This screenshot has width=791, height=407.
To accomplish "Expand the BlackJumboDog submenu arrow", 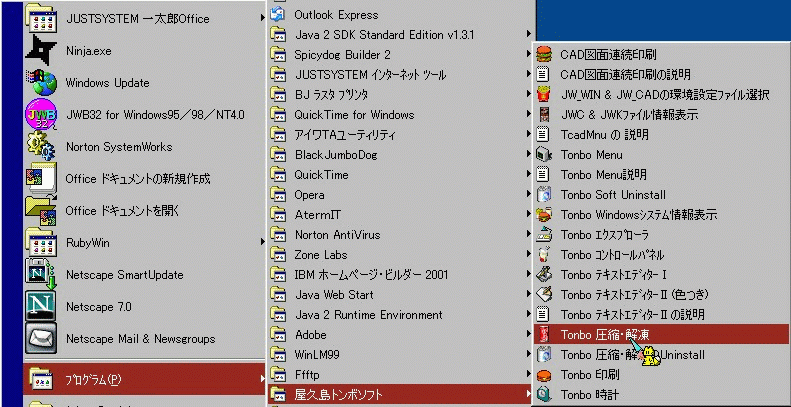I will pyautogui.click(x=528, y=154).
